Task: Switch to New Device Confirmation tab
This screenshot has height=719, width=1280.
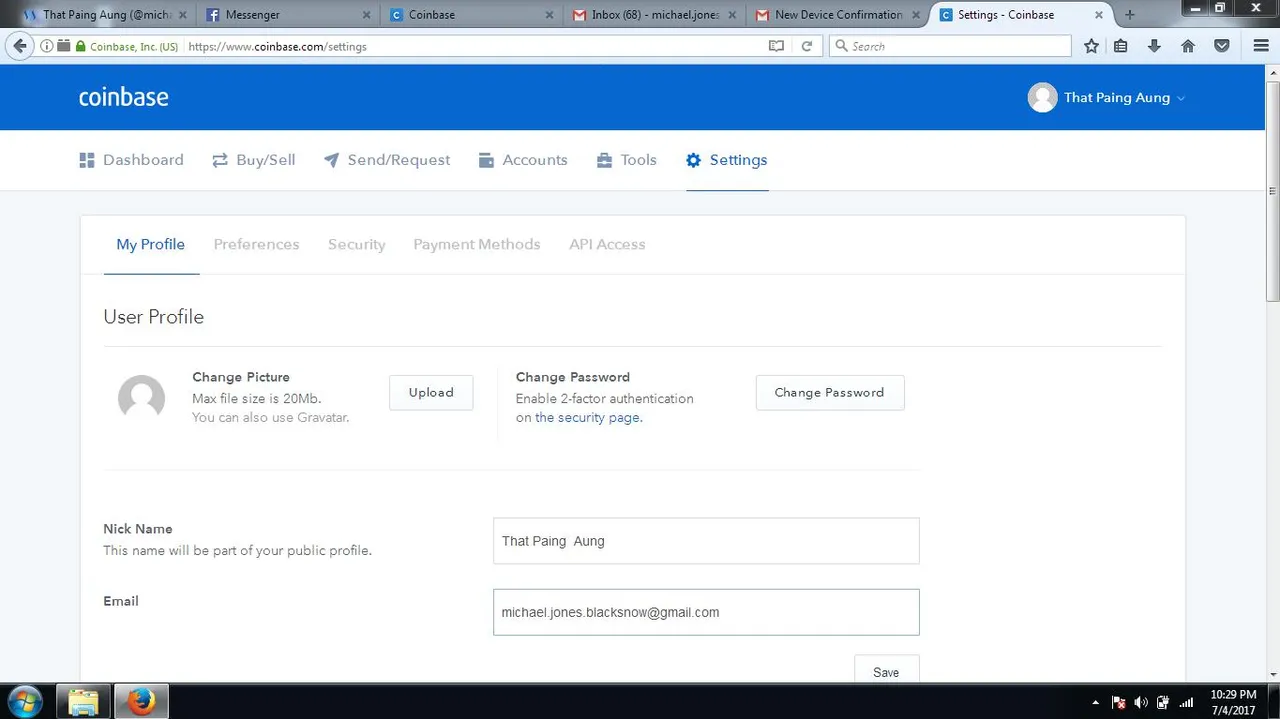Action: (x=838, y=15)
